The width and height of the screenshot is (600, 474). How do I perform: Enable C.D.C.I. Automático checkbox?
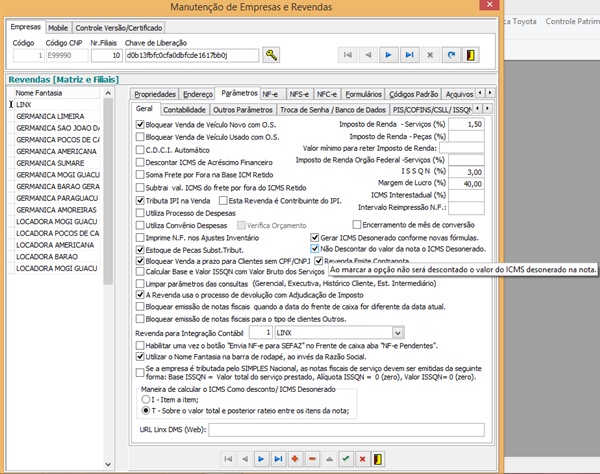click(140, 151)
